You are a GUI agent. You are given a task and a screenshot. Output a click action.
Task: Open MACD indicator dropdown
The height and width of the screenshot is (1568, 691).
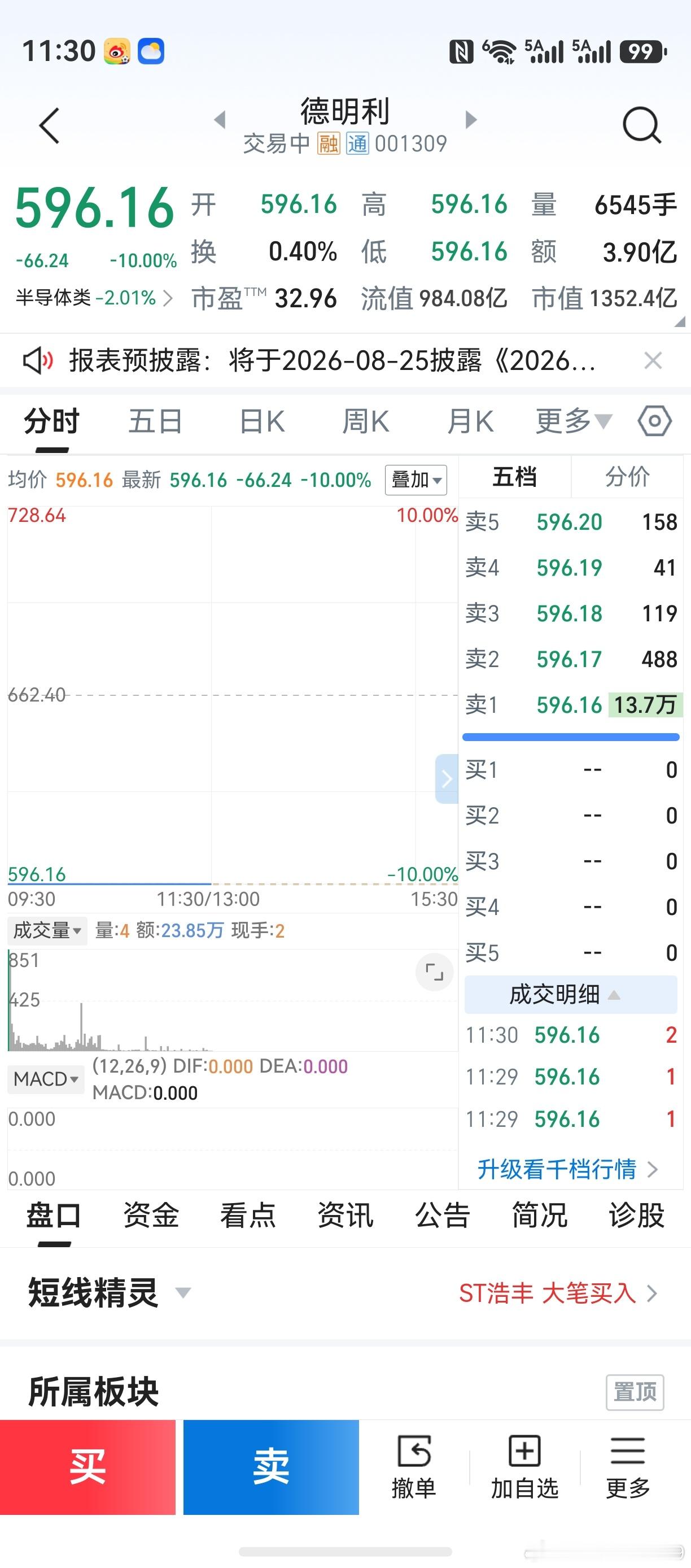click(46, 1079)
